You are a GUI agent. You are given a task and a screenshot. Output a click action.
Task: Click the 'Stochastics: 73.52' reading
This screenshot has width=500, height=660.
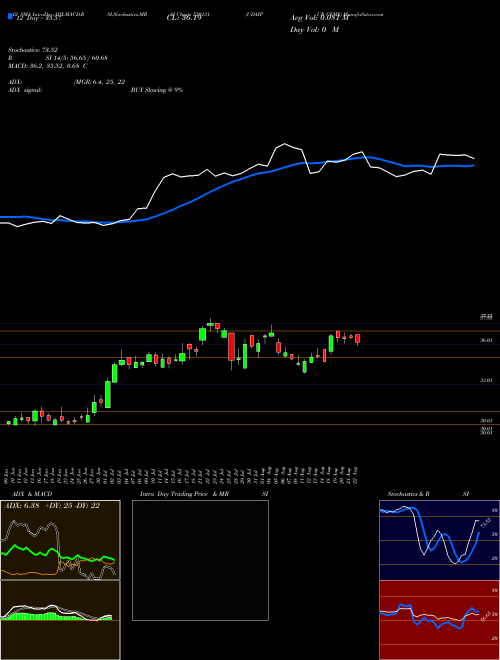(x=32, y=50)
